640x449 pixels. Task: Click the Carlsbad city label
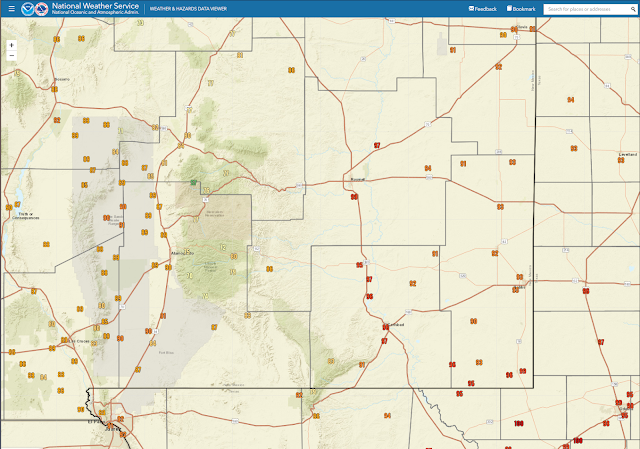(396, 325)
